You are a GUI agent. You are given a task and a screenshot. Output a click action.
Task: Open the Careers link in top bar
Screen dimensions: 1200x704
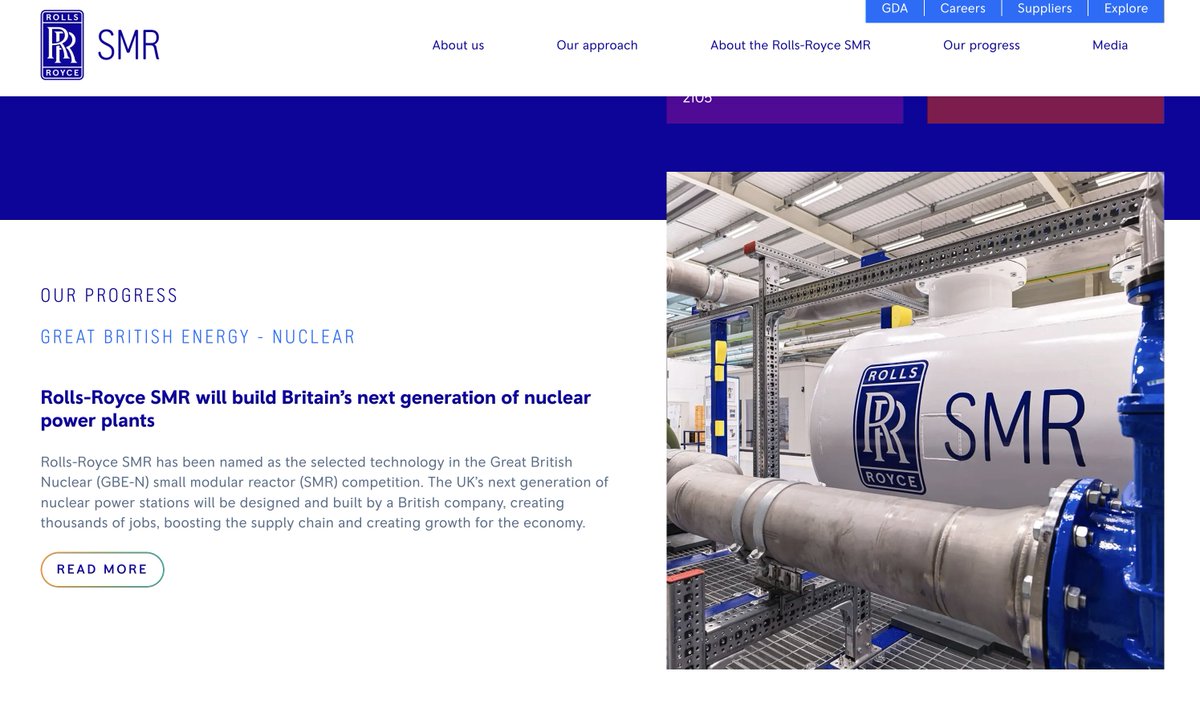click(x=963, y=9)
